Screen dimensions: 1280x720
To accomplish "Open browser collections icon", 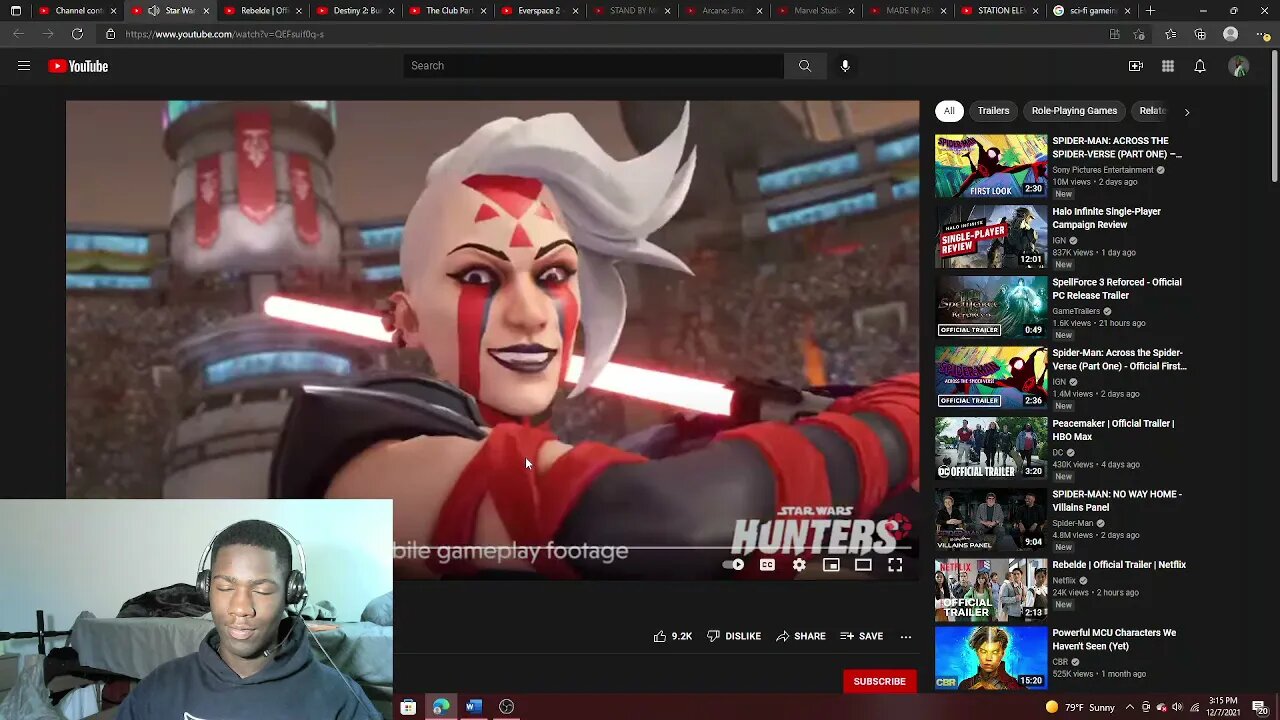I will point(1200,34).
